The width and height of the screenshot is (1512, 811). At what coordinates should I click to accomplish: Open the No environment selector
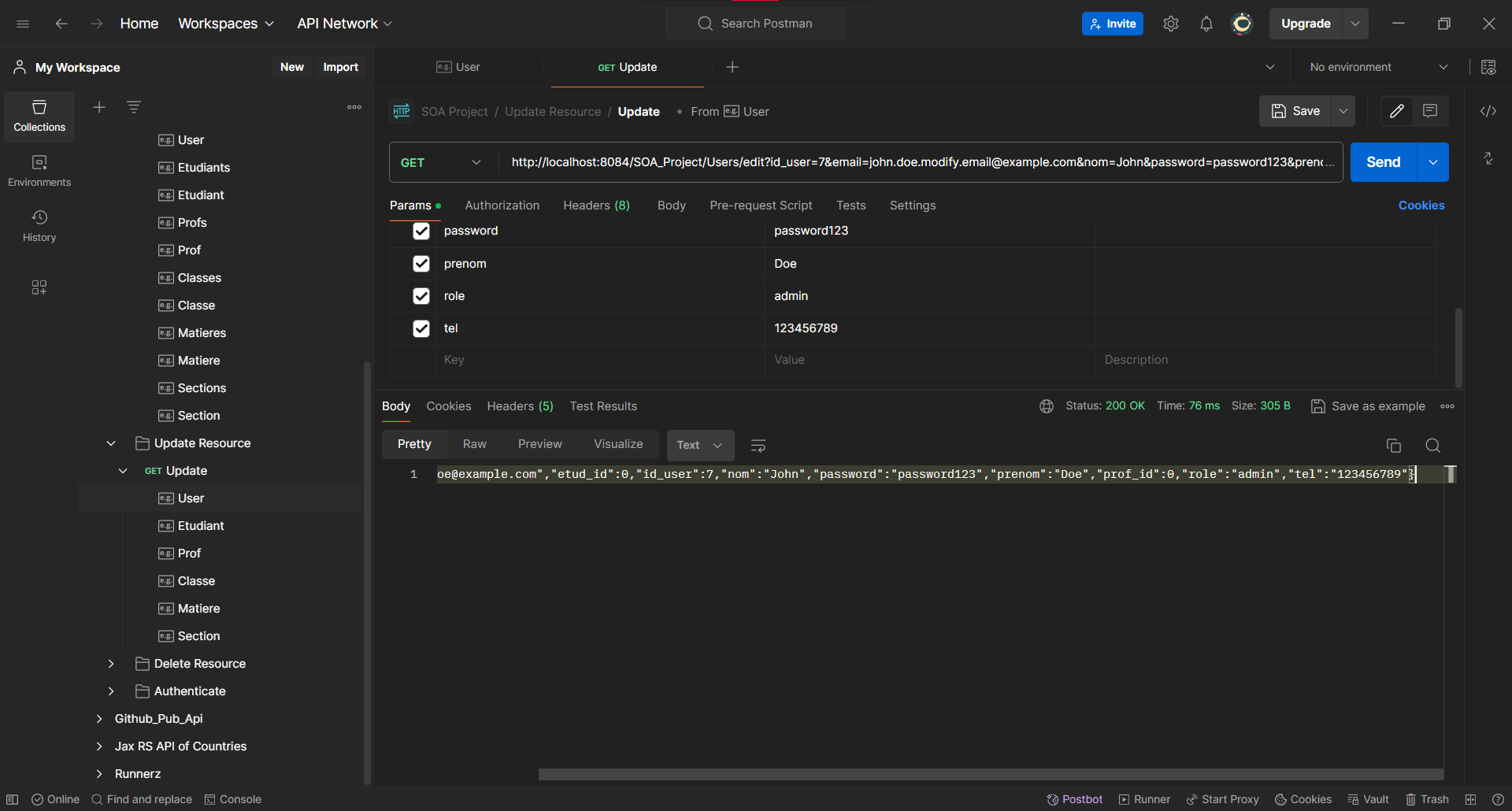pos(1379,67)
